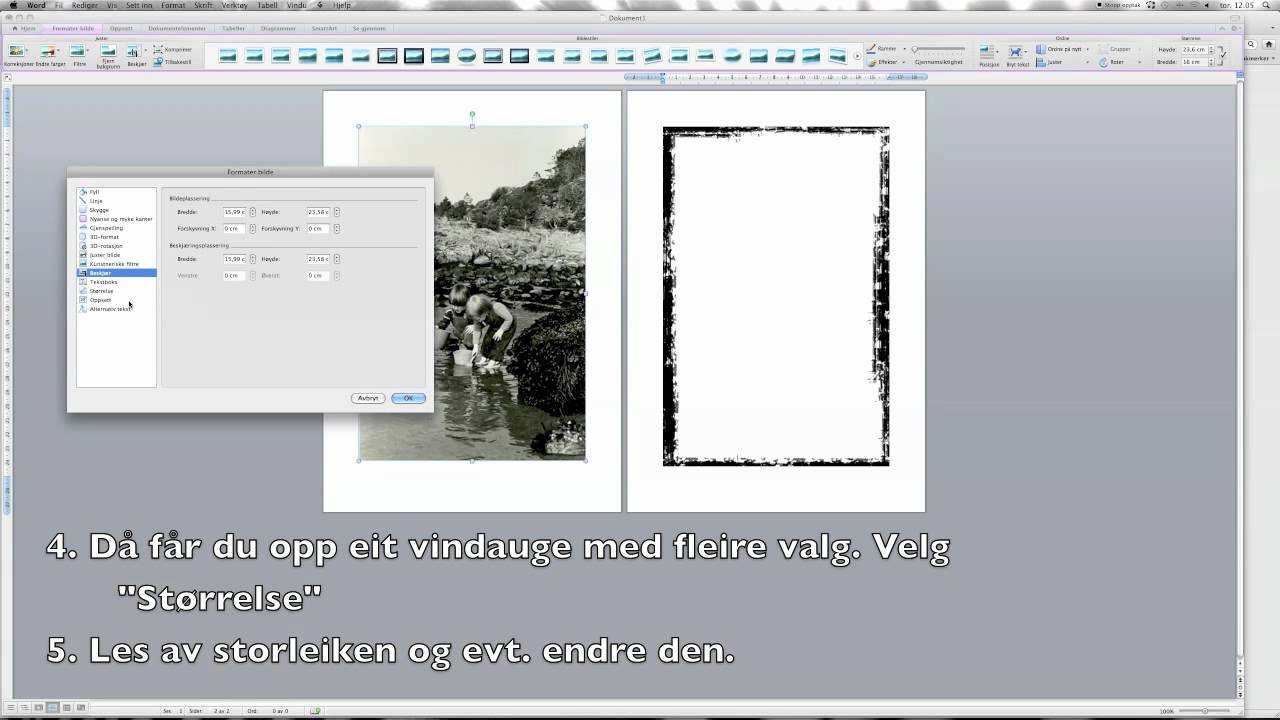Click the grunge frame image on page two

point(776,296)
